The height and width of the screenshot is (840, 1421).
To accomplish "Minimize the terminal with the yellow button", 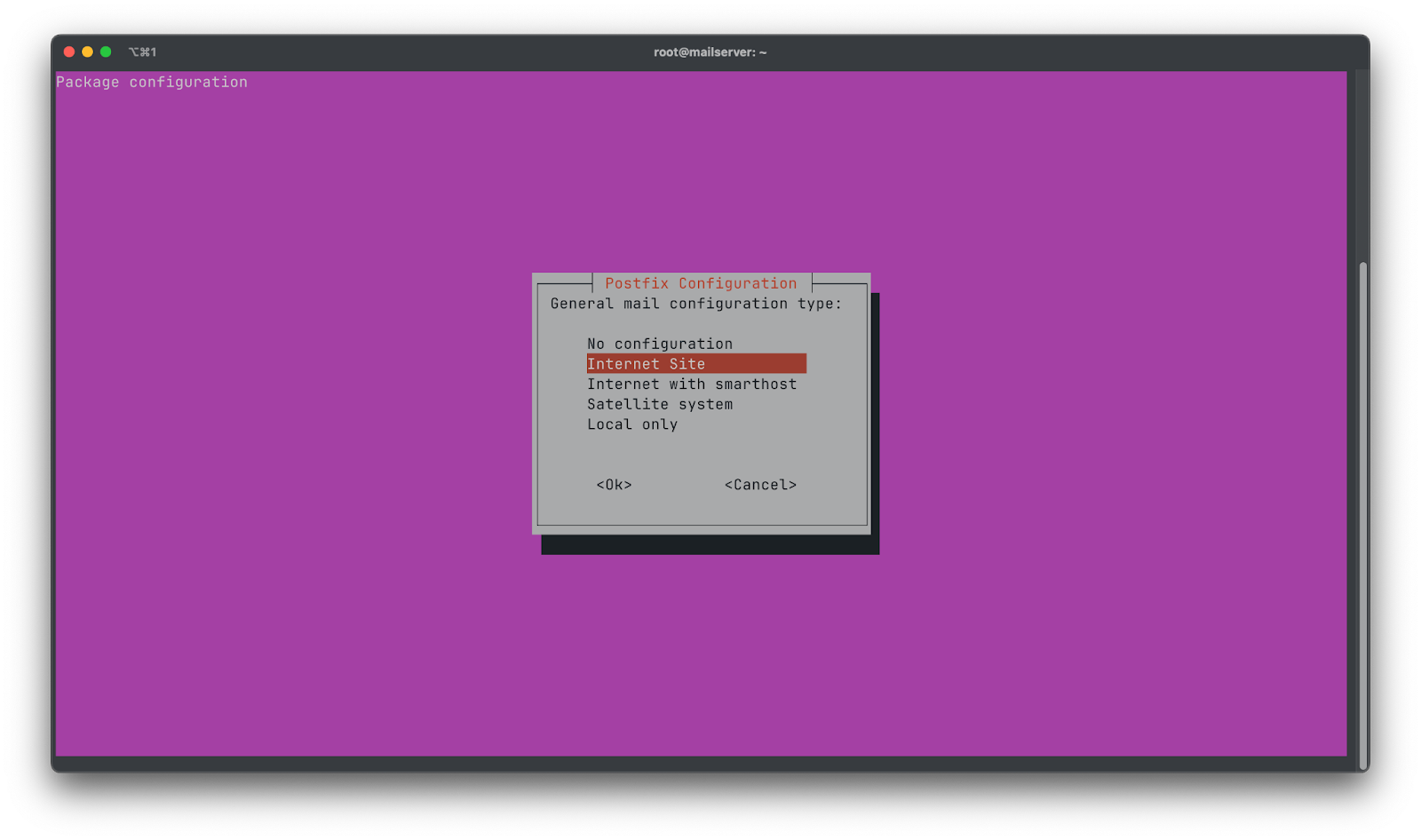I will coord(87,52).
